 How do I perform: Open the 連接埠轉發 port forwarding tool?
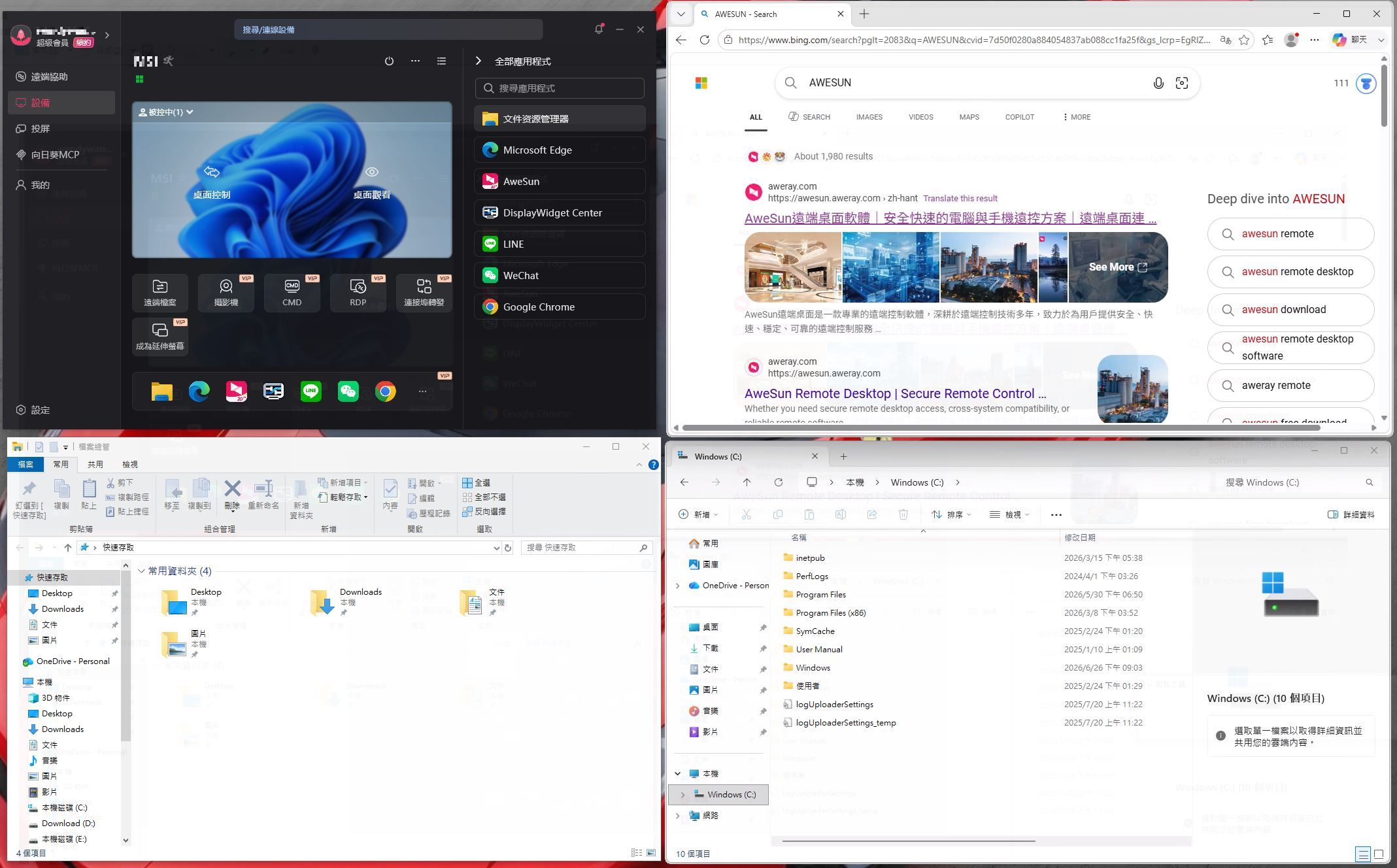click(x=424, y=292)
